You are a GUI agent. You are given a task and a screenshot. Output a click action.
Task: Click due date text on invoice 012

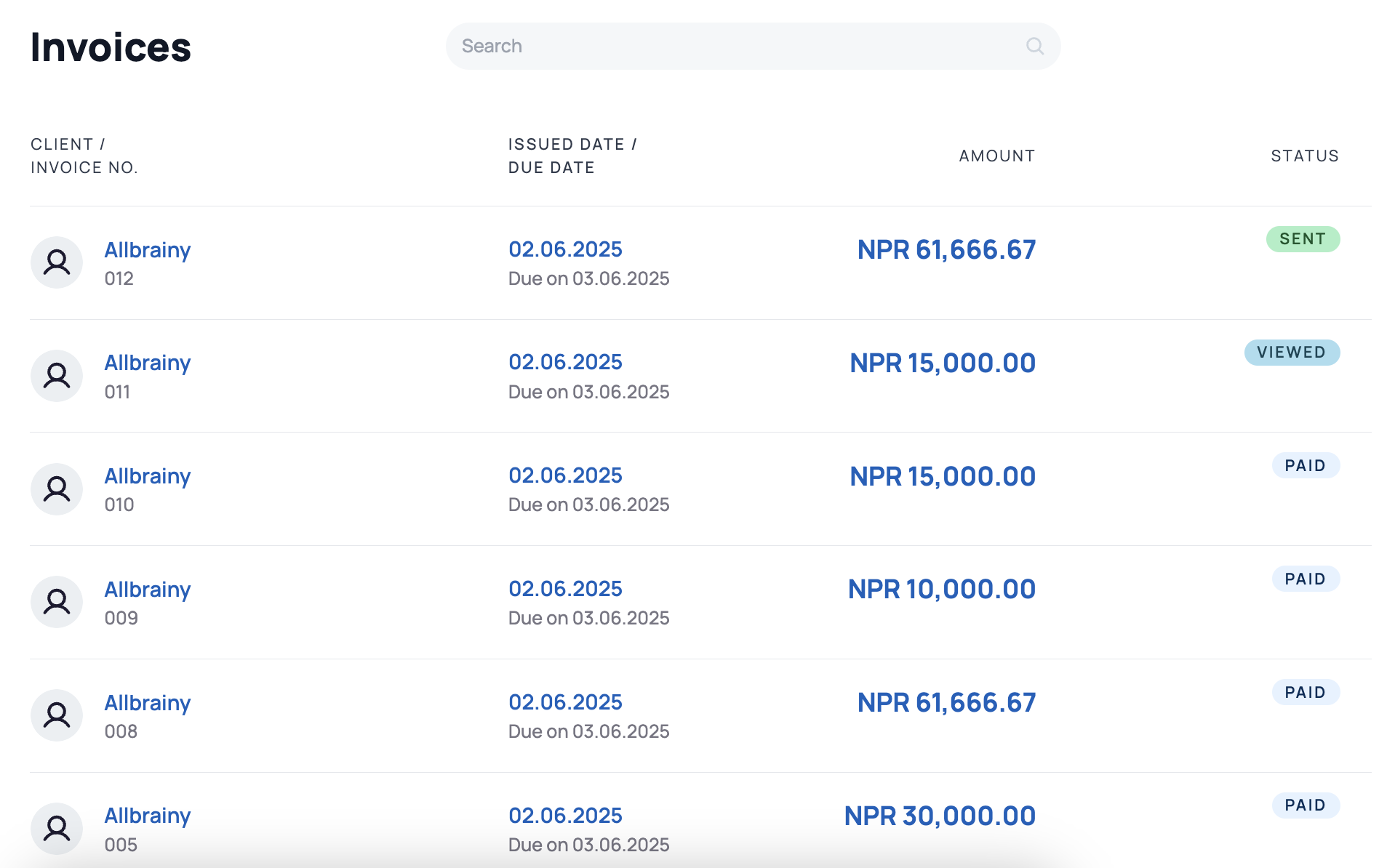pos(588,278)
